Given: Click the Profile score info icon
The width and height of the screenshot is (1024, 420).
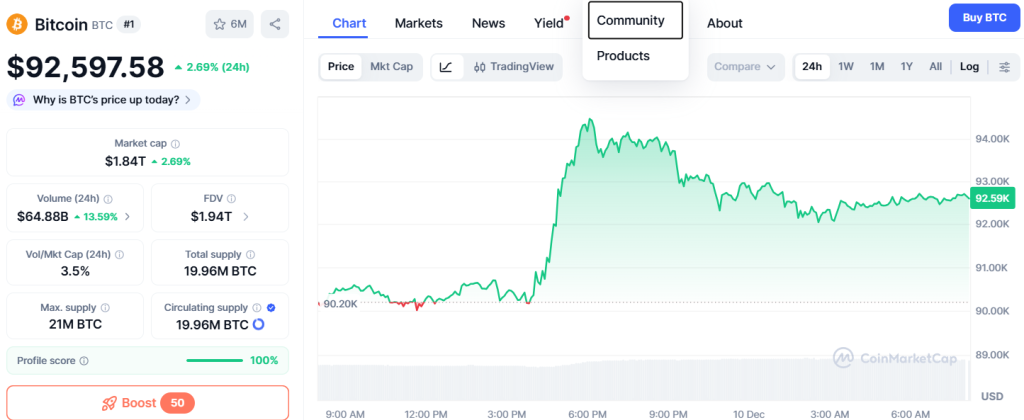Looking at the screenshot, I should click(84, 361).
